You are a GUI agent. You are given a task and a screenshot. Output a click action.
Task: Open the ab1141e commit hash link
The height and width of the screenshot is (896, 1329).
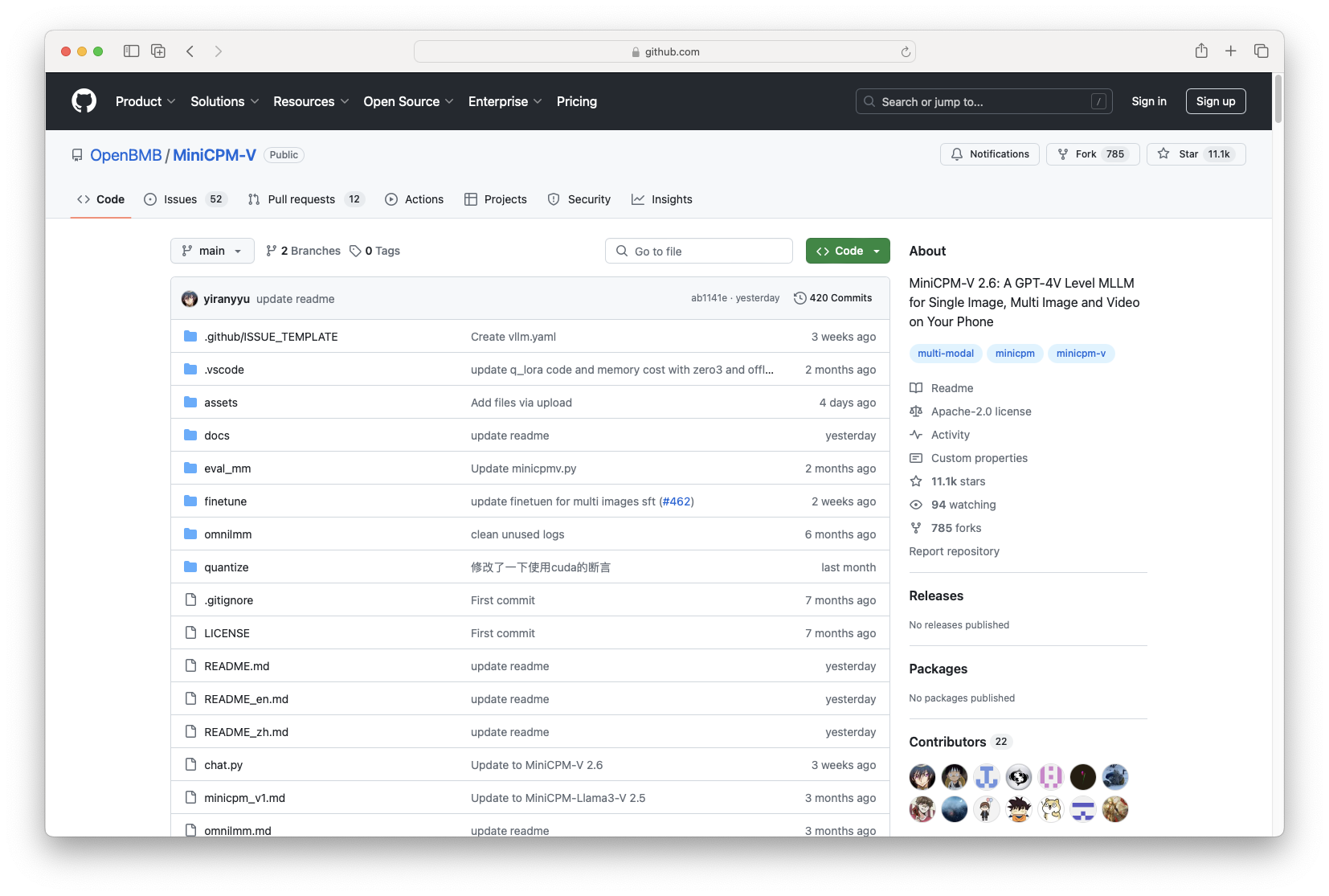(709, 298)
